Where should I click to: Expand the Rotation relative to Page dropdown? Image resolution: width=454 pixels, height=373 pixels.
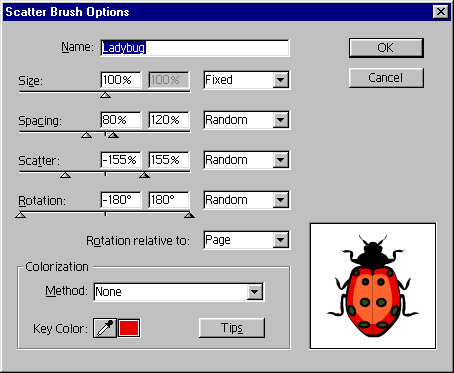246,240
